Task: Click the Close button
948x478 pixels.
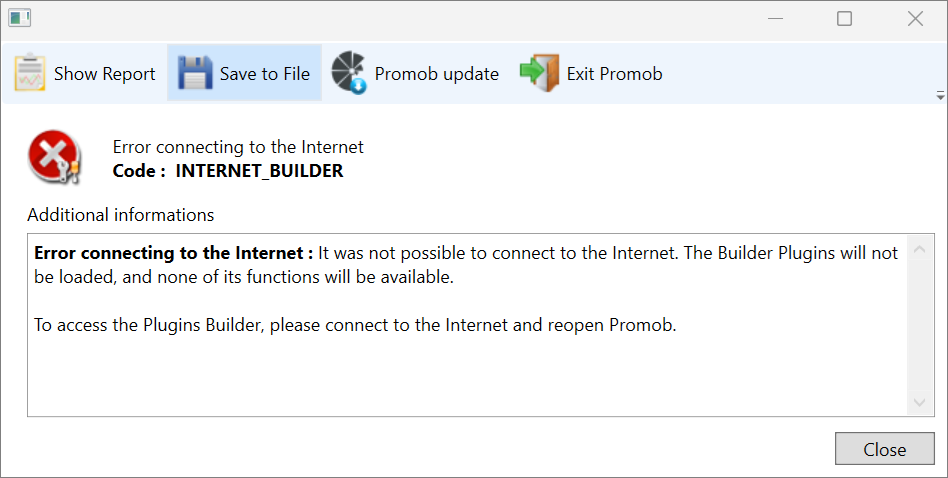Action: (885, 449)
